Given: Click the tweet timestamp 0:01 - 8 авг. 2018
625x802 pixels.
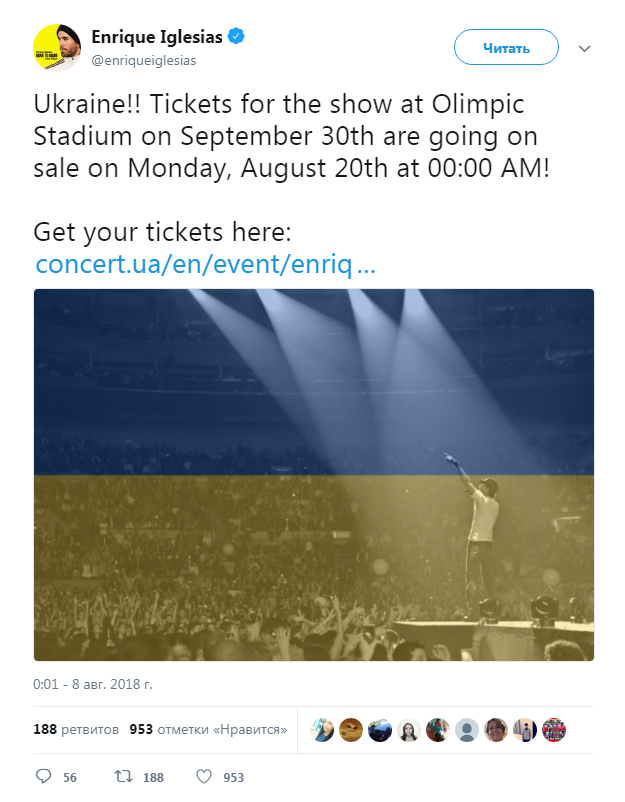Looking at the screenshot, I should [x=93, y=685].
